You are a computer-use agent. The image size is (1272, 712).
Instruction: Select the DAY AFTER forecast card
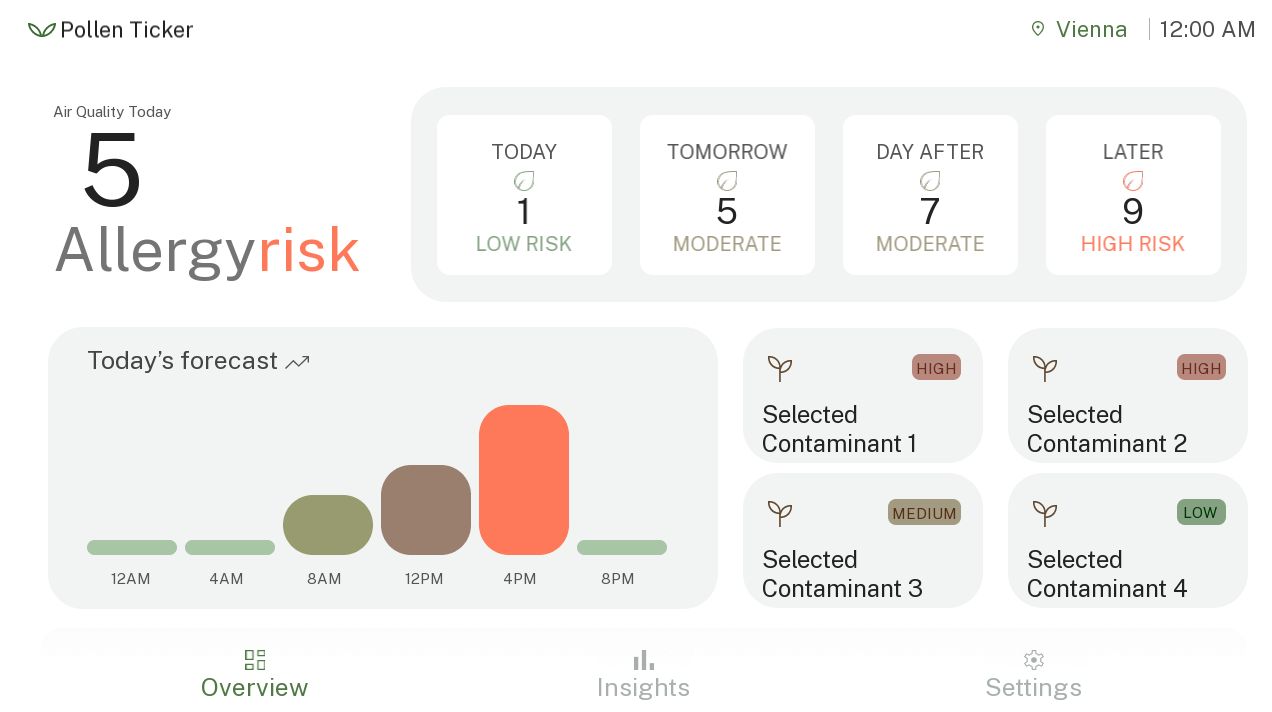(x=930, y=195)
